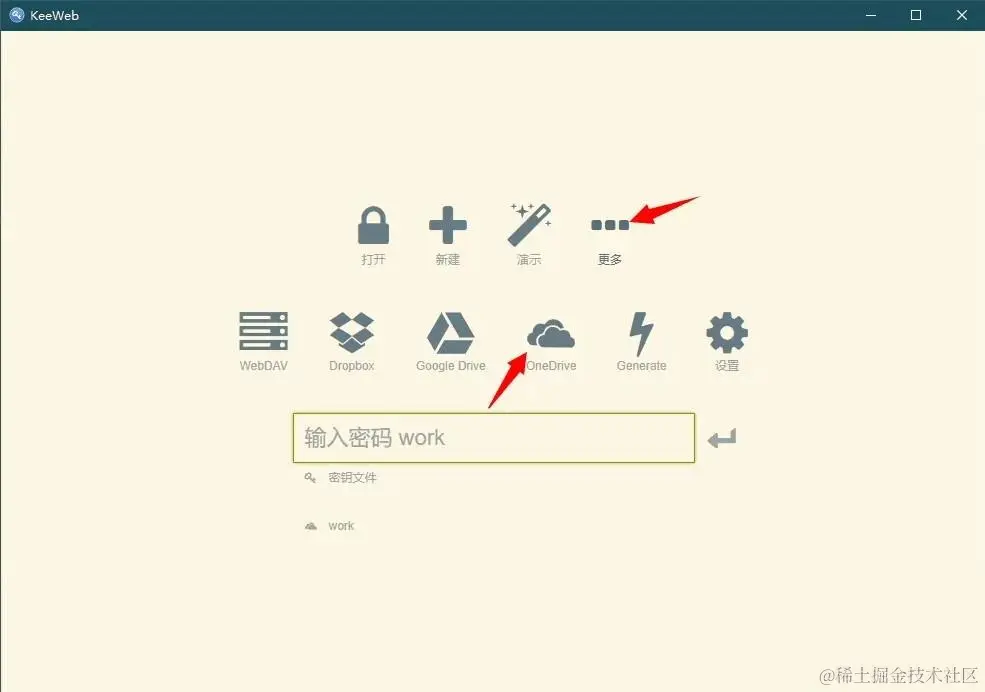The width and height of the screenshot is (985, 692).
Task: Create a new database with plus icon
Action: 447,225
